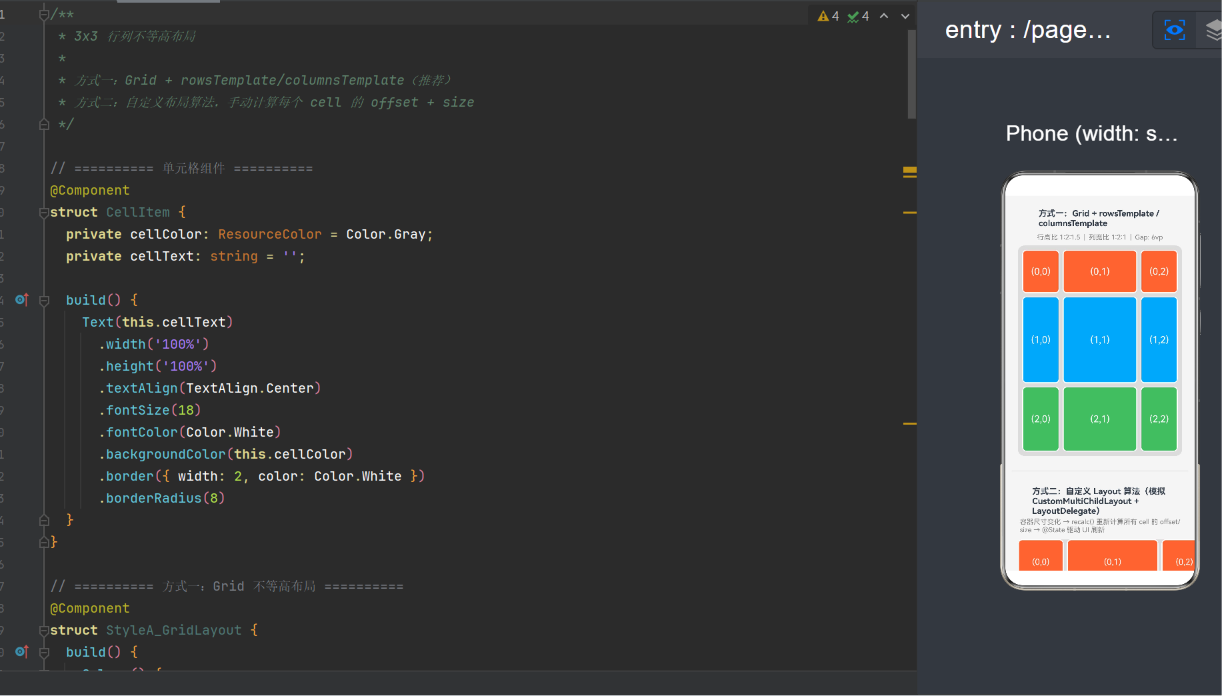The height and width of the screenshot is (696, 1222).
Task: Click bottom warning stripe mark near fontColor line
Action: [x=910, y=424]
